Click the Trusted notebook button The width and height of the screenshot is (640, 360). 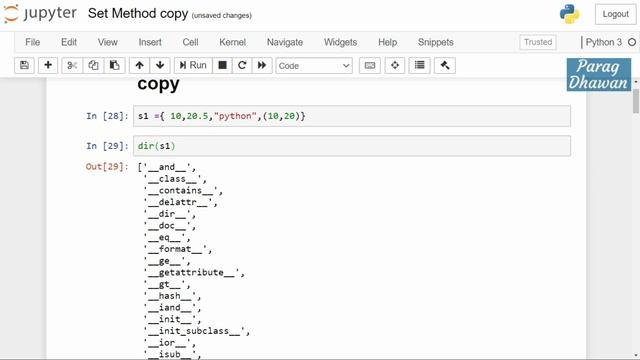tap(538, 42)
